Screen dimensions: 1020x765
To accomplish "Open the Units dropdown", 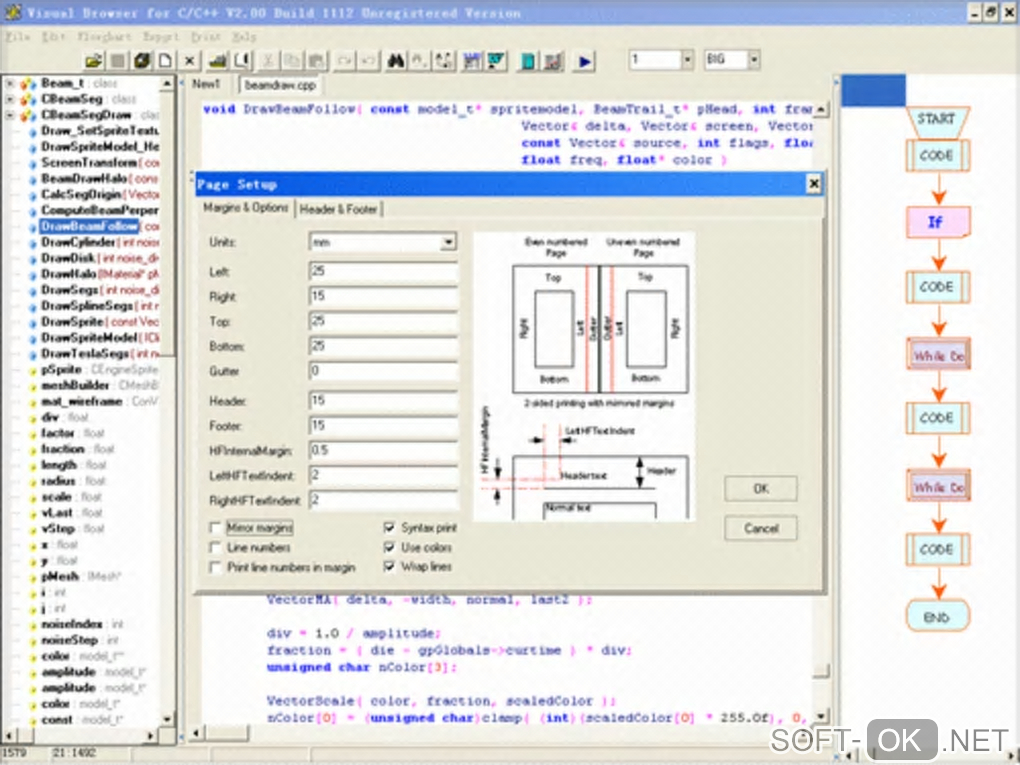I will [448, 242].
